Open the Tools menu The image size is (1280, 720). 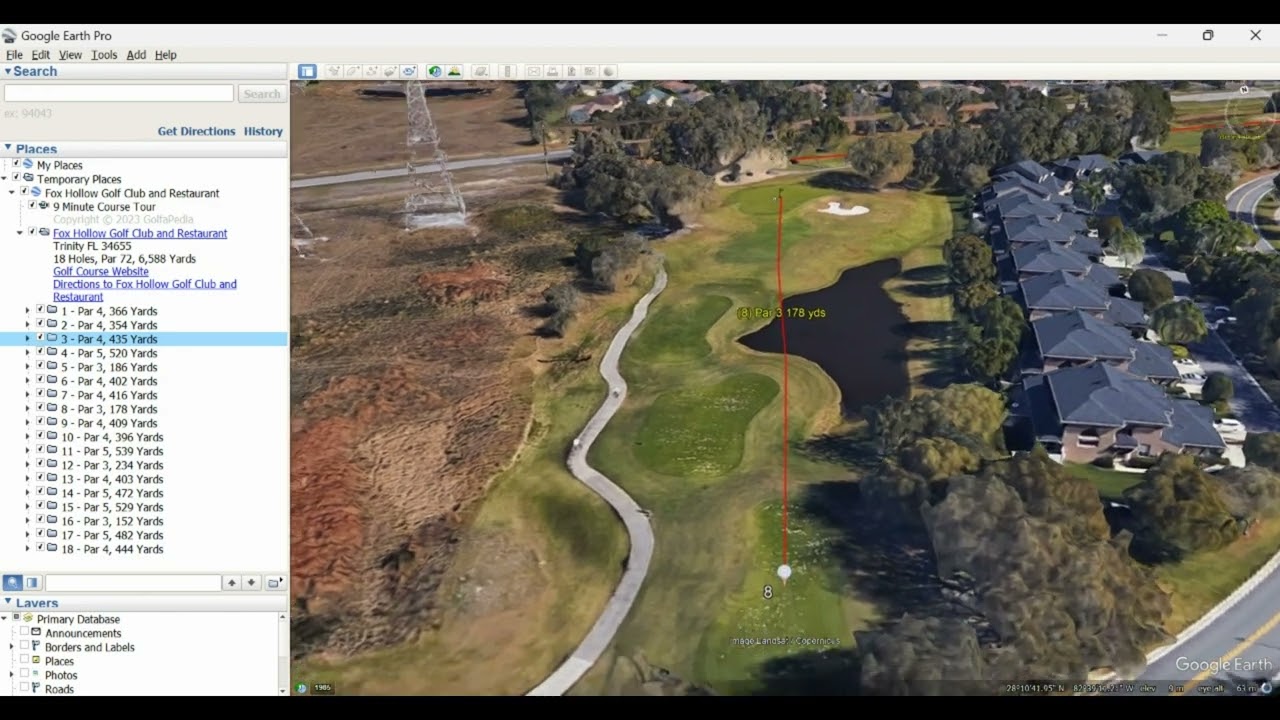click(104, 55)
